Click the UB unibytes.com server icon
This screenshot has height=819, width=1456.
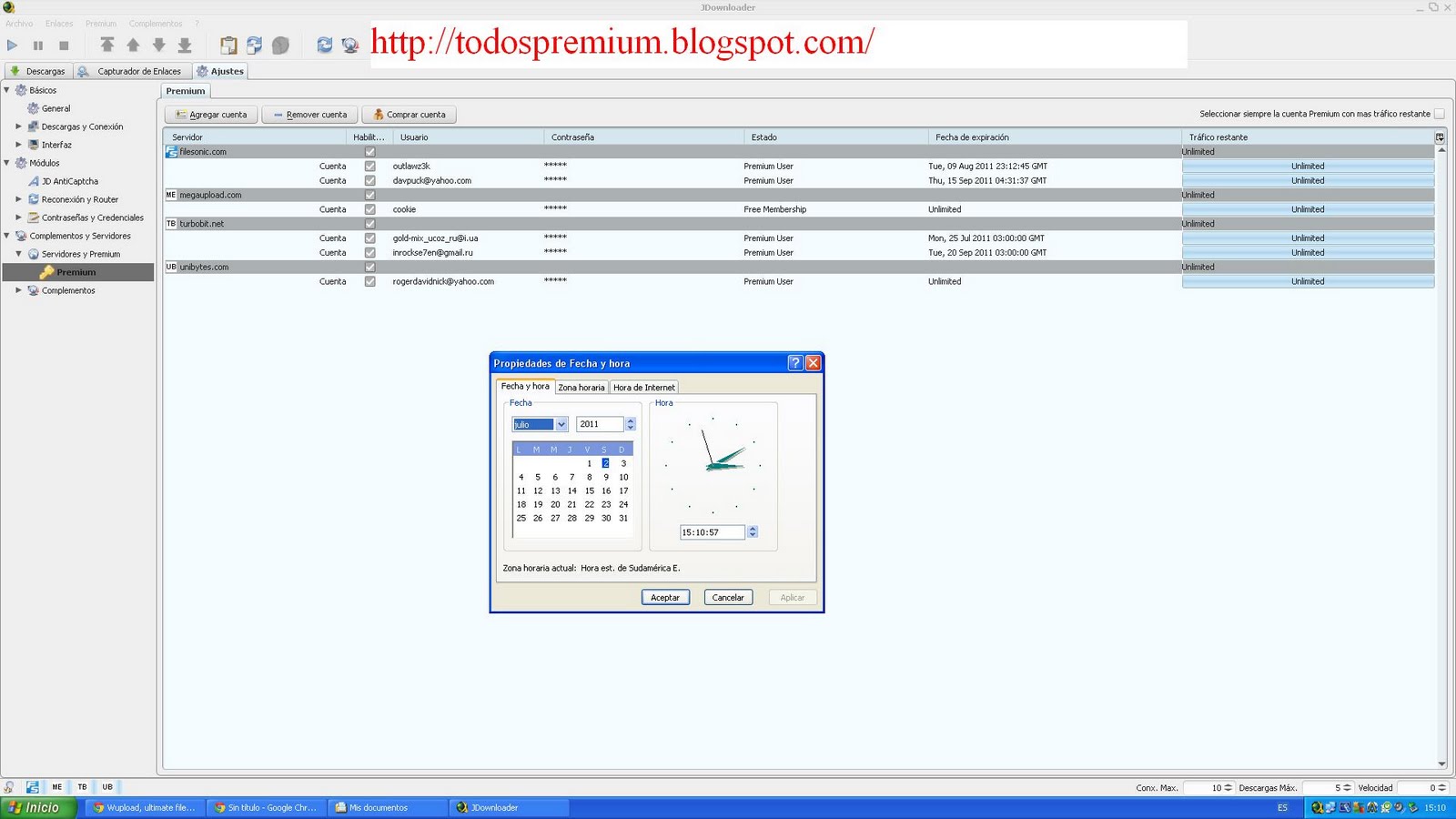pyautogui.click(x=171, y=267)
